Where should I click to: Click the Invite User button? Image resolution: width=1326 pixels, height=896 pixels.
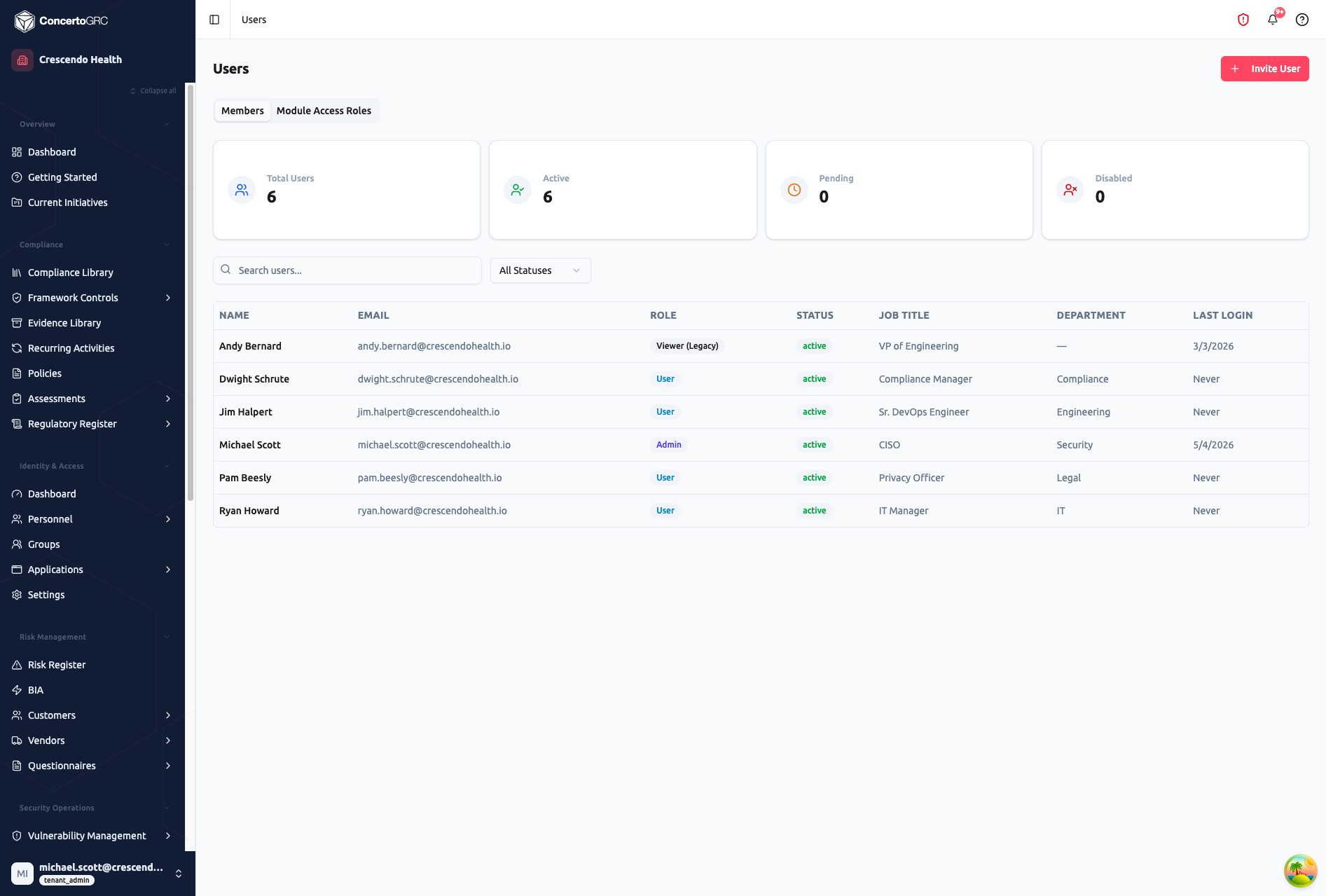pos(1264,69)
